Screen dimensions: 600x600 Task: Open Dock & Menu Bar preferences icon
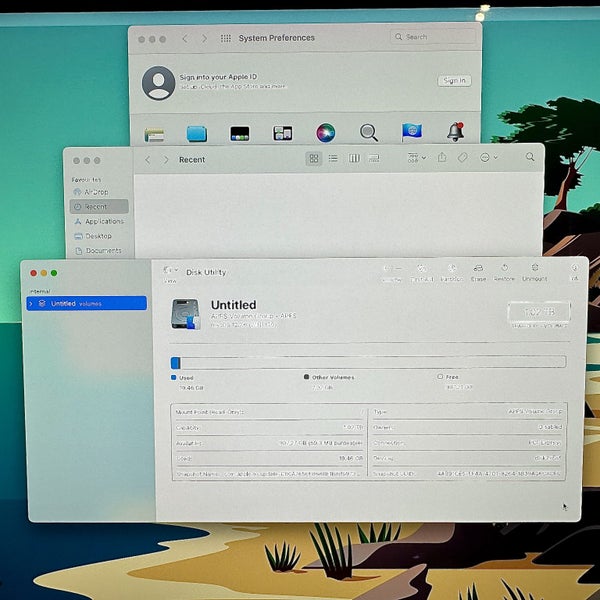click(240, 134)
